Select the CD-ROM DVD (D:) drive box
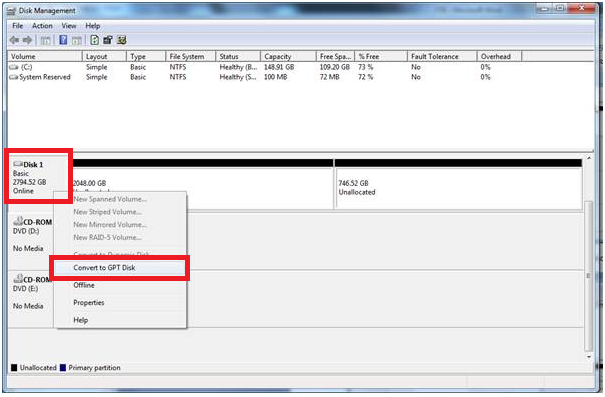Viewport: 605px width, 397px height. click(x=31, y=240)
